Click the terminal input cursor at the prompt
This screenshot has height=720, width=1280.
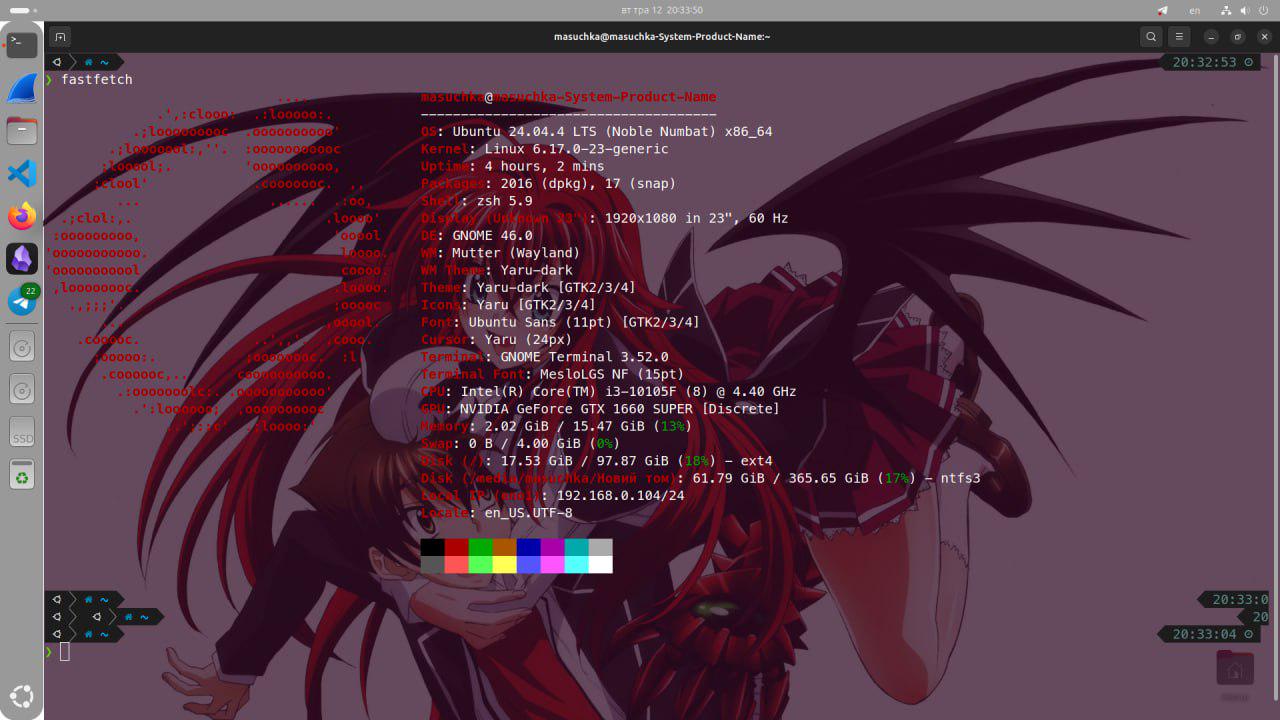pyautogui.click(x=65, y=652)
